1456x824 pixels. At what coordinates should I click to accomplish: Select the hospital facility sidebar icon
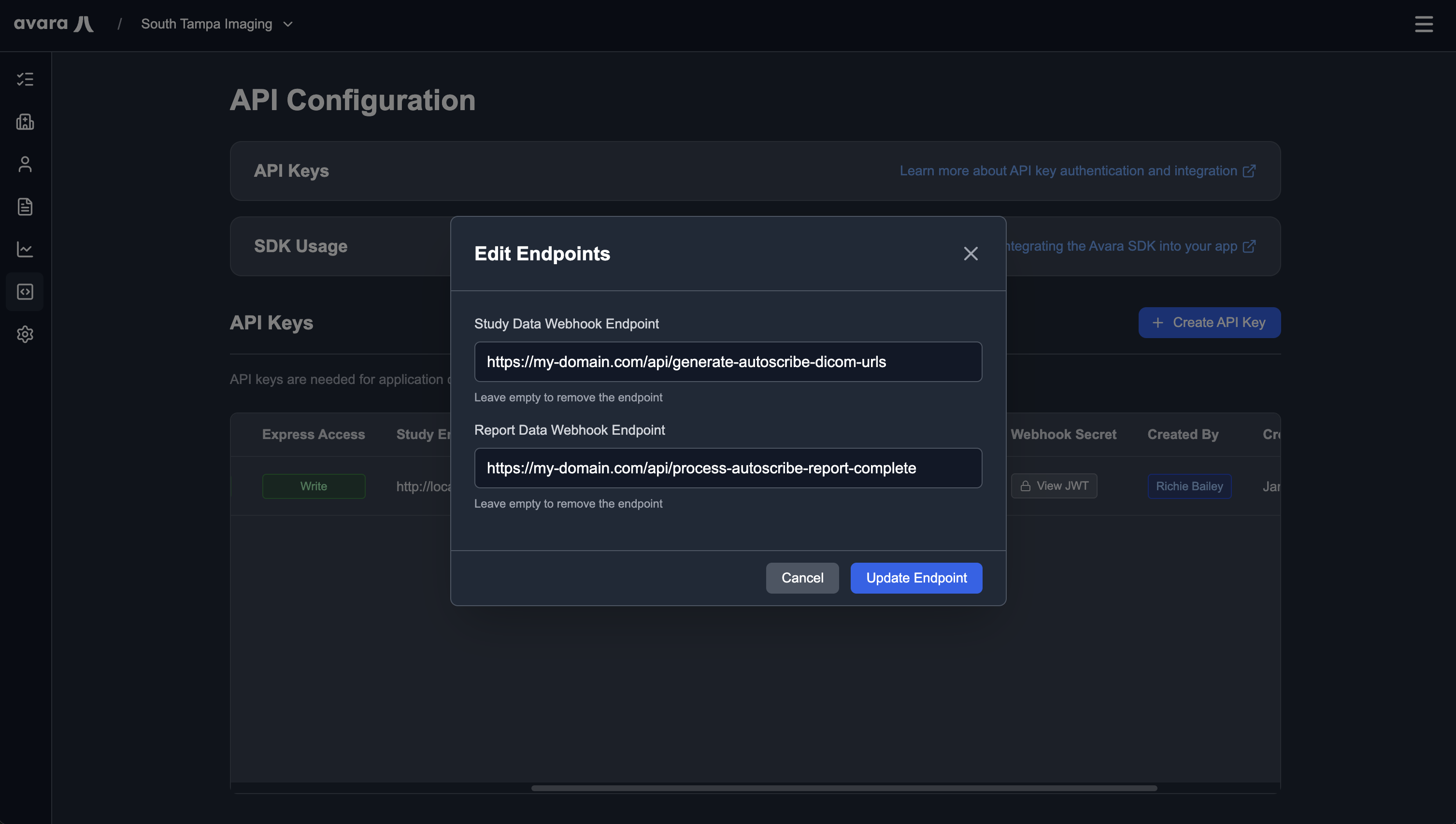(x=25, y=122)
